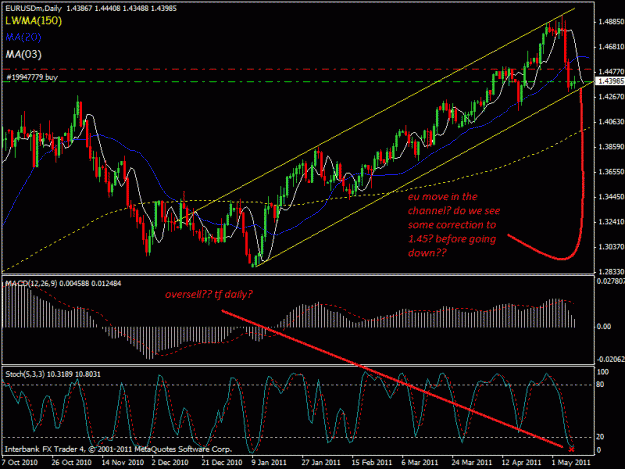
Task: Click the 1.34450 price scale label
Action: (x=611, y=197)
